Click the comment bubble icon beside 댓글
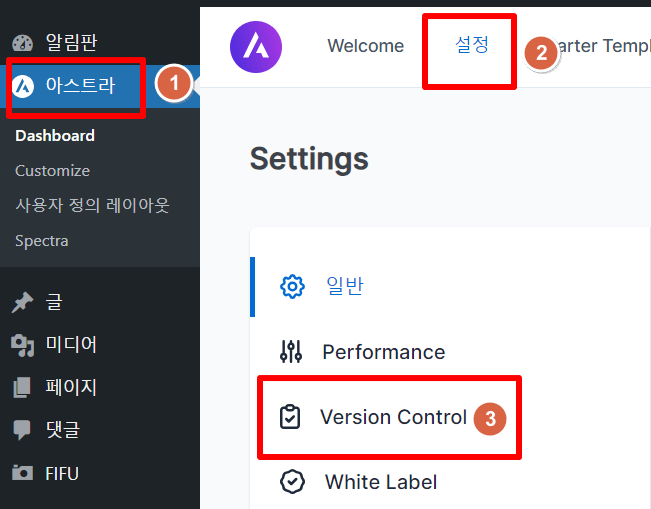 [22, 430]
